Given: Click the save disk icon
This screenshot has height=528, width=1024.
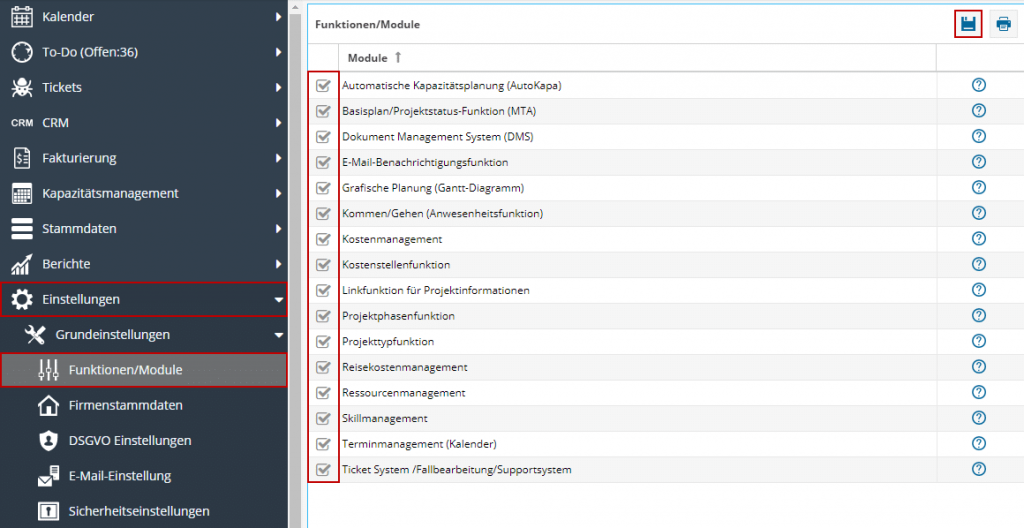Looking at the screenshot, I should (967, 25).
